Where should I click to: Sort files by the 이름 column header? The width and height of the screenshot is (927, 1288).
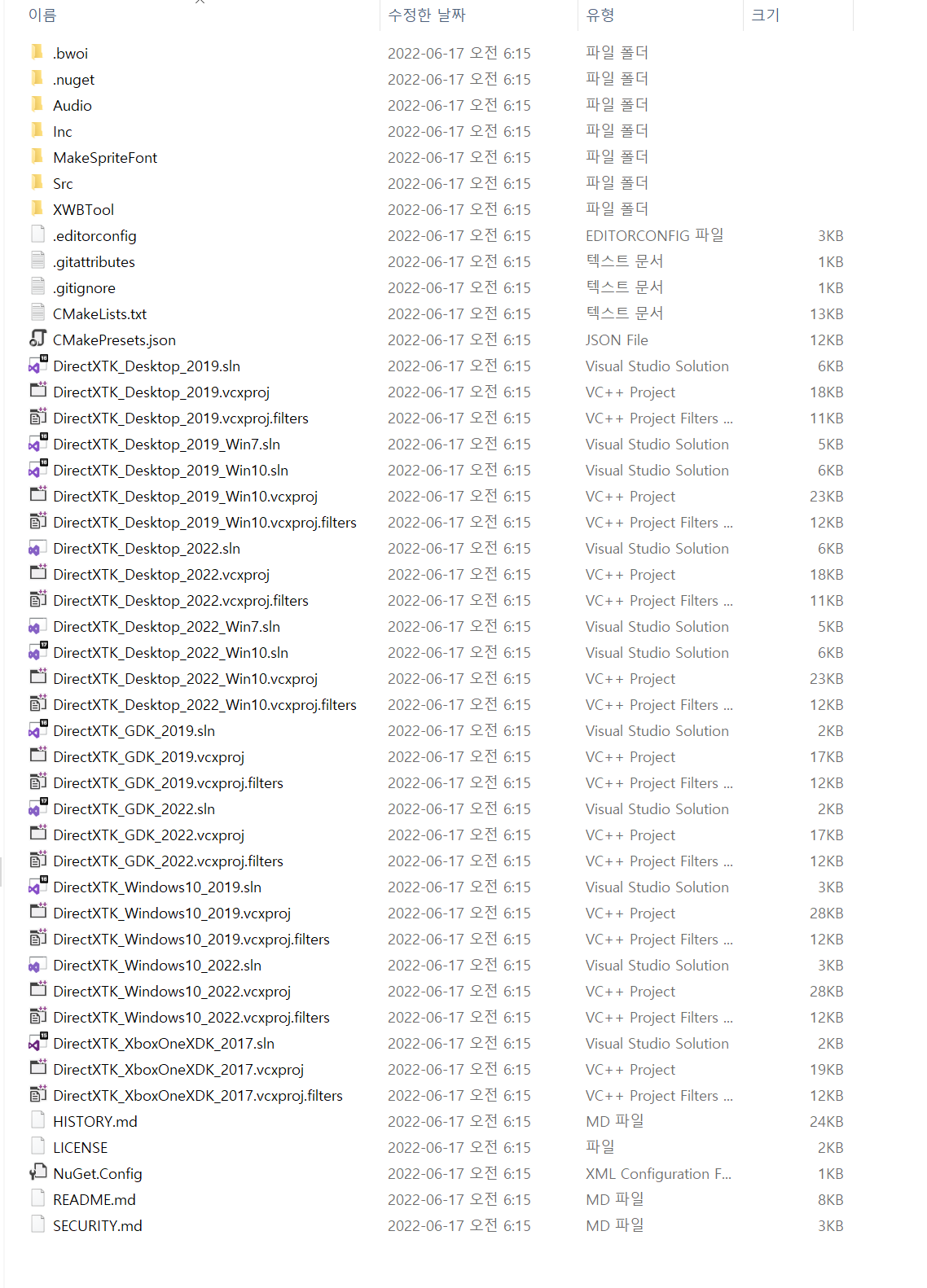42,15
